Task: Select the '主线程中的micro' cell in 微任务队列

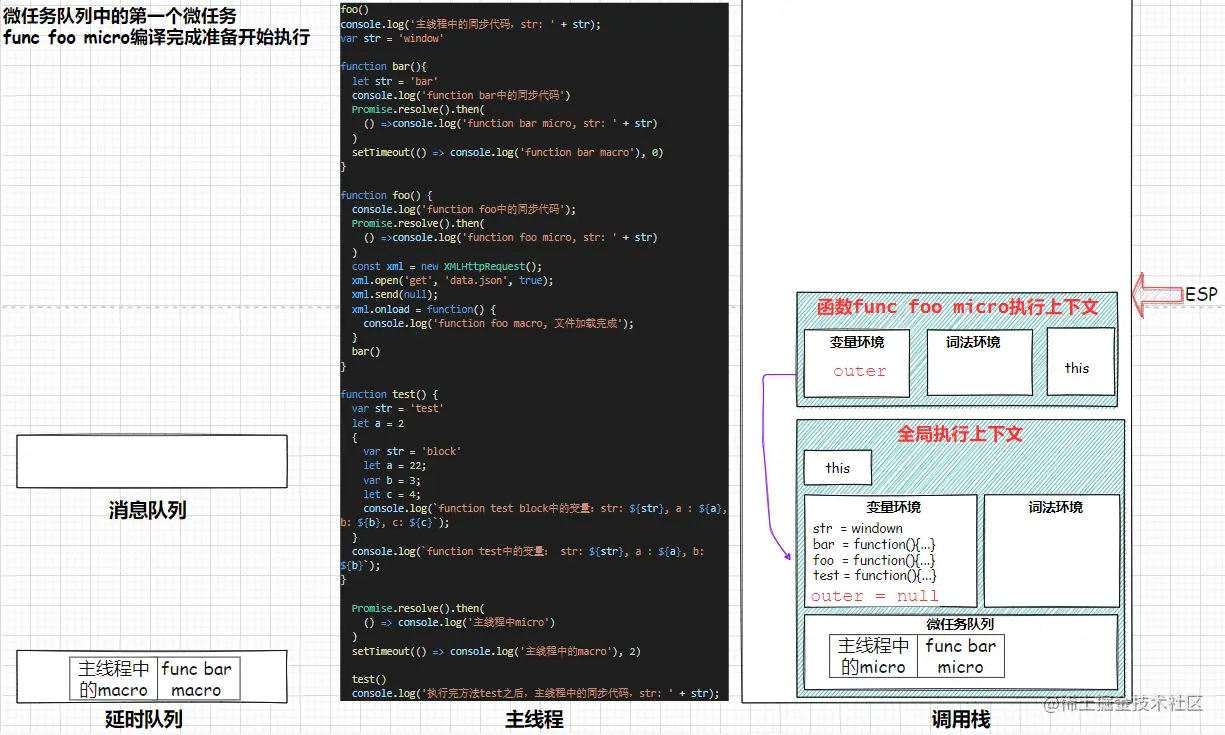Action: [x=874, y=656]
